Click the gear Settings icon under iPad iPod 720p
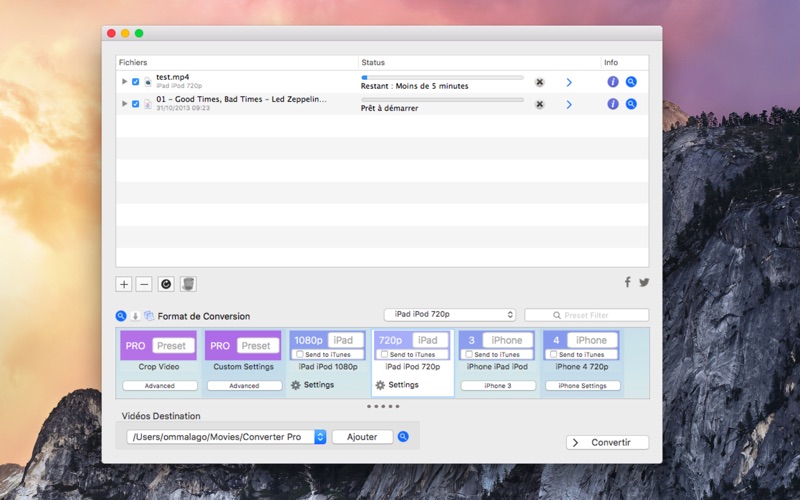800x500 pixels. pyautogui.click(x=380, y=385)
